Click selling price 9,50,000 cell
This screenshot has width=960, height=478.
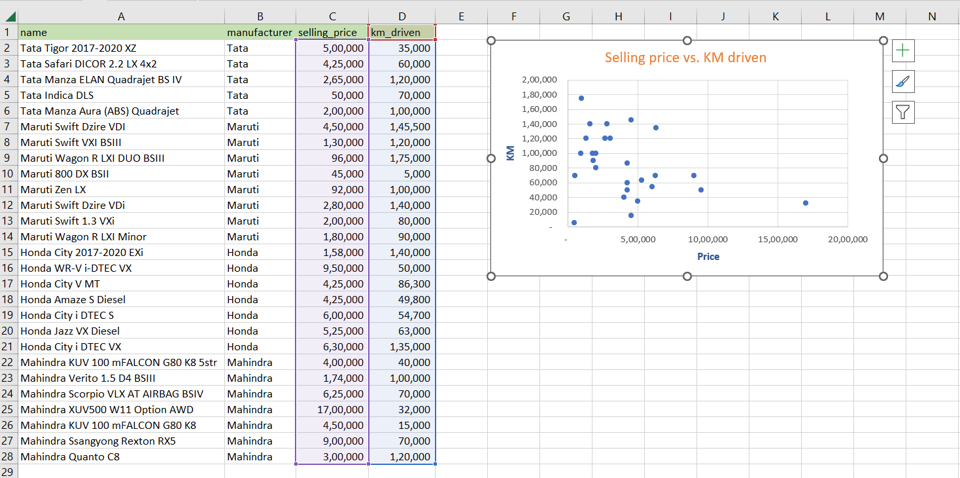tap(331, 268)
